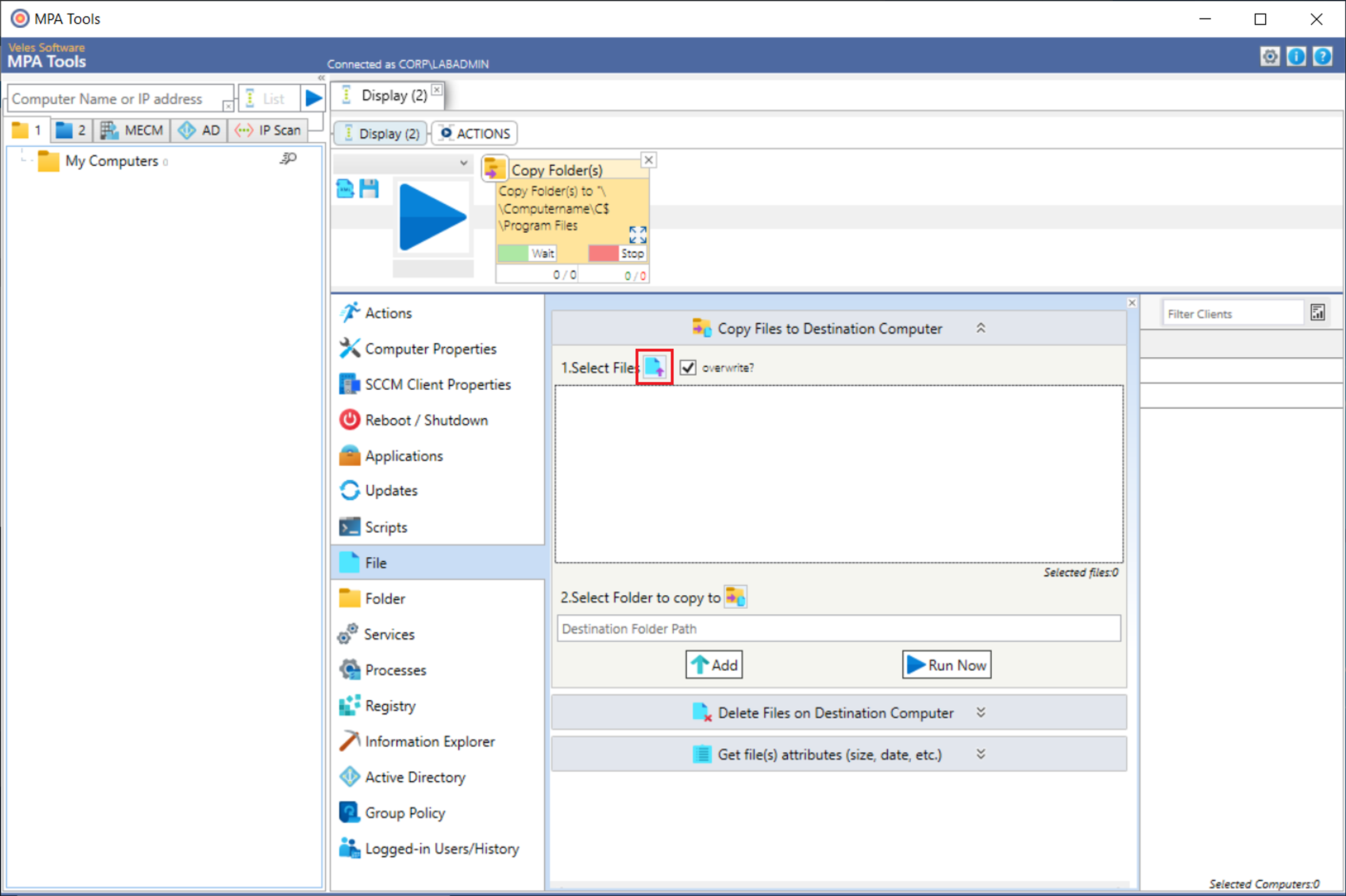Select the inner Display (2) sub-tab
This screenshot has height=896, width=1346.
point(381,133)
